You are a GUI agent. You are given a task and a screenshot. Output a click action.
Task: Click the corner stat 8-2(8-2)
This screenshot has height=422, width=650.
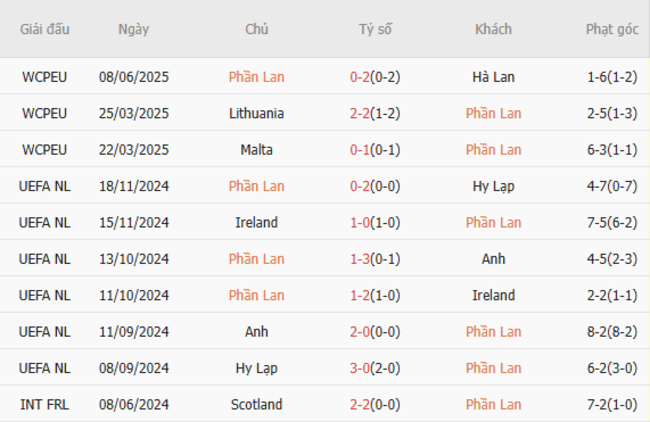612,332
